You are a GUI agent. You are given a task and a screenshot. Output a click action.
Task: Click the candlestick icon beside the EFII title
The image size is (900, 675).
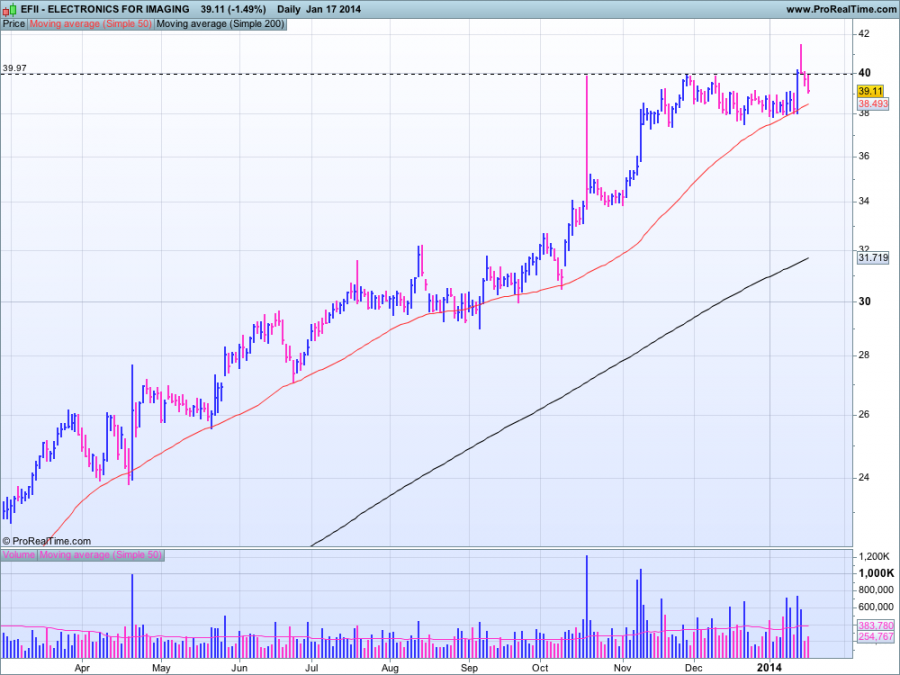[9, 10]
